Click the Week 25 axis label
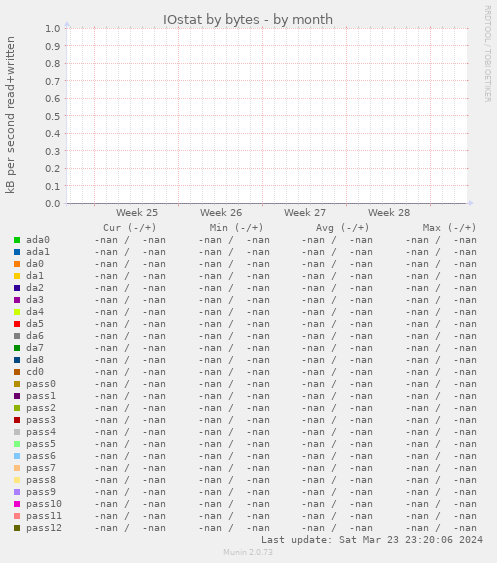The width and height of the screenshot is (497, 563). point(137,213)
